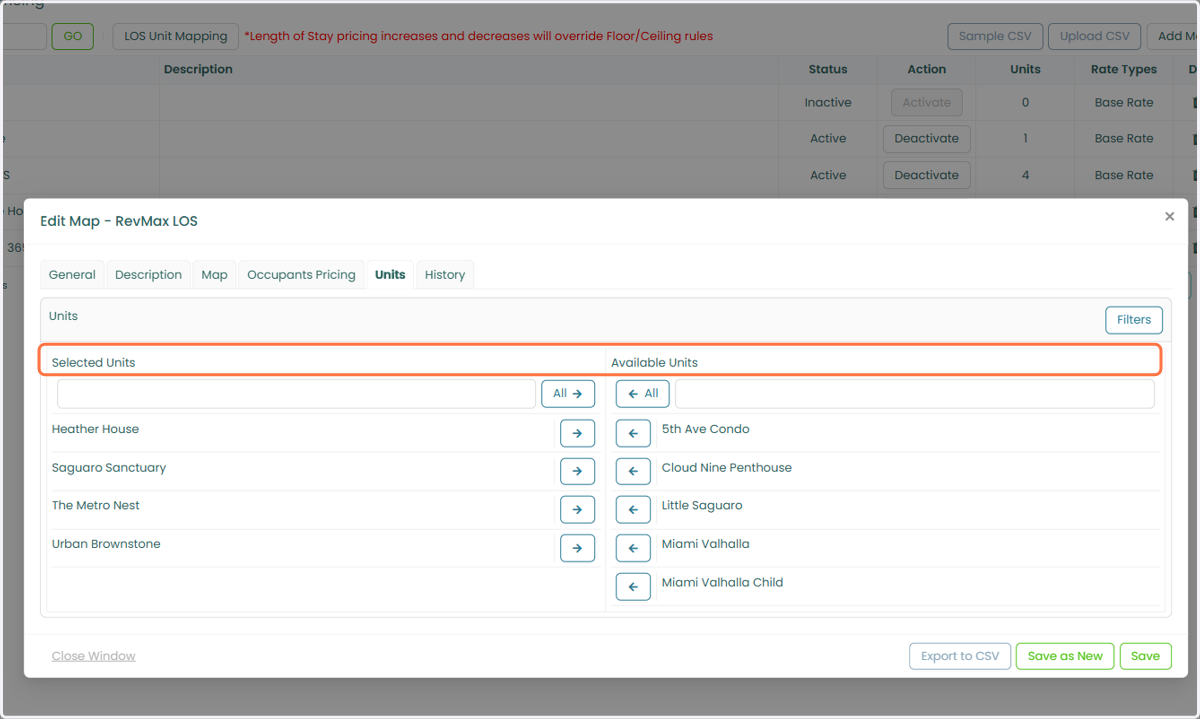This screenshot has height=719, width=1200.
Task: Click right arrow beside Saguaro Sanctuary
Action: pos(577,471)
